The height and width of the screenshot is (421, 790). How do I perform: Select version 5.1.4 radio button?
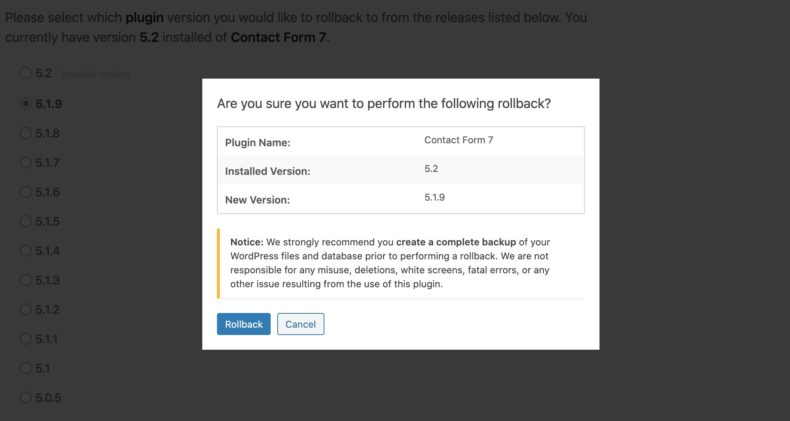(25, 250)
